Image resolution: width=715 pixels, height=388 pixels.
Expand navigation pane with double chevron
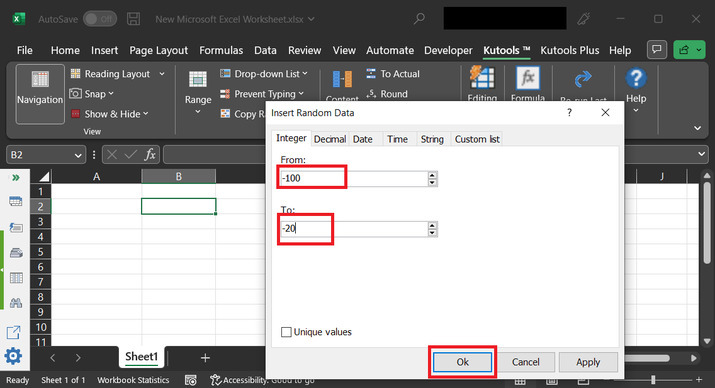click(x=16, y=177)
